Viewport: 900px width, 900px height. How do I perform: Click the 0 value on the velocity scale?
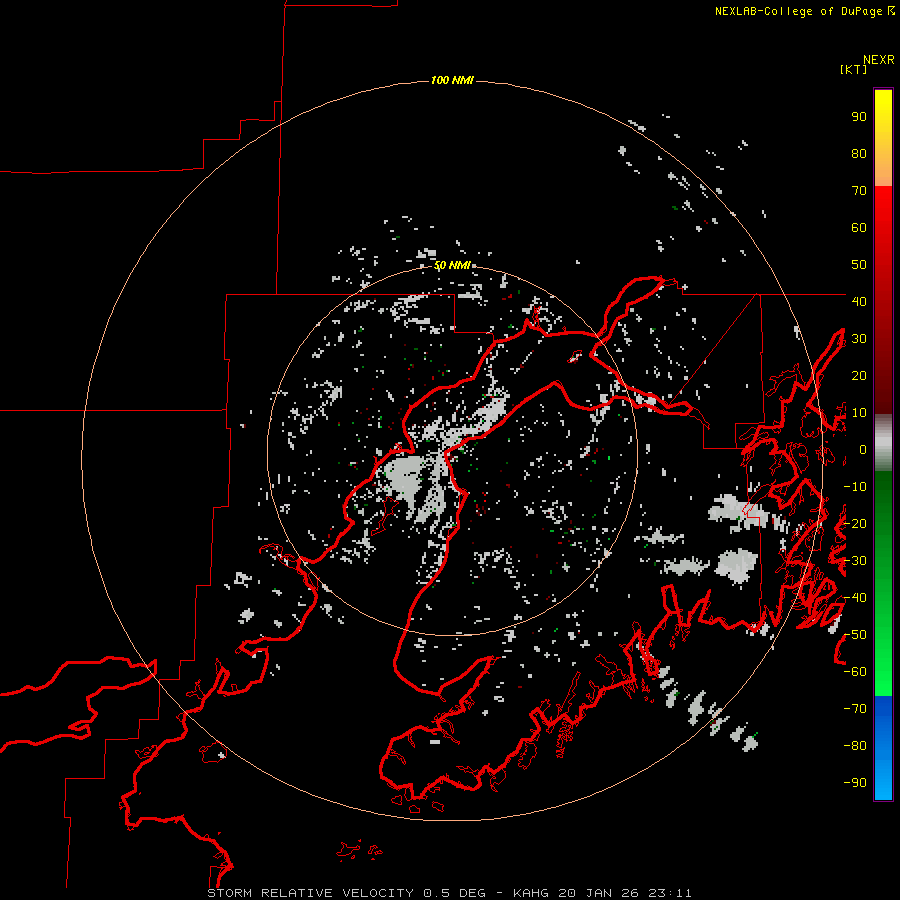[863, 449]
